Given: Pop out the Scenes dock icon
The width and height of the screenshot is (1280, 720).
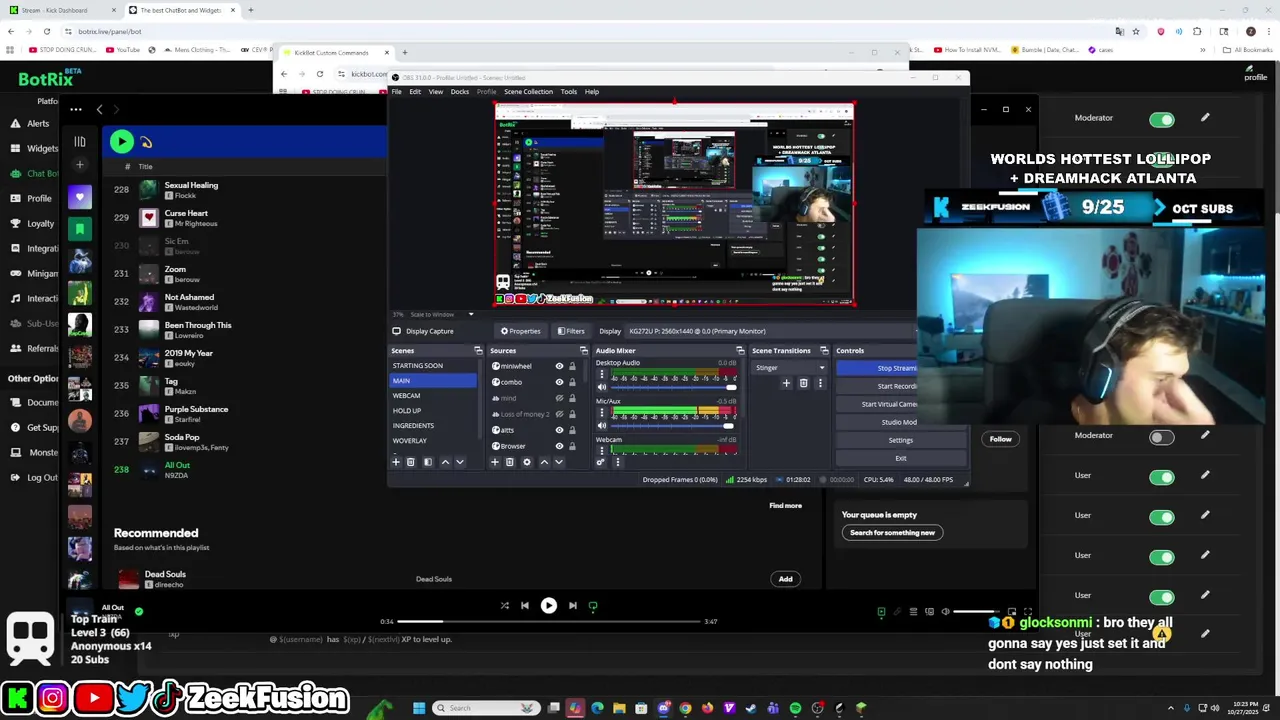Looking at the screenshot, I should (478, 351).
